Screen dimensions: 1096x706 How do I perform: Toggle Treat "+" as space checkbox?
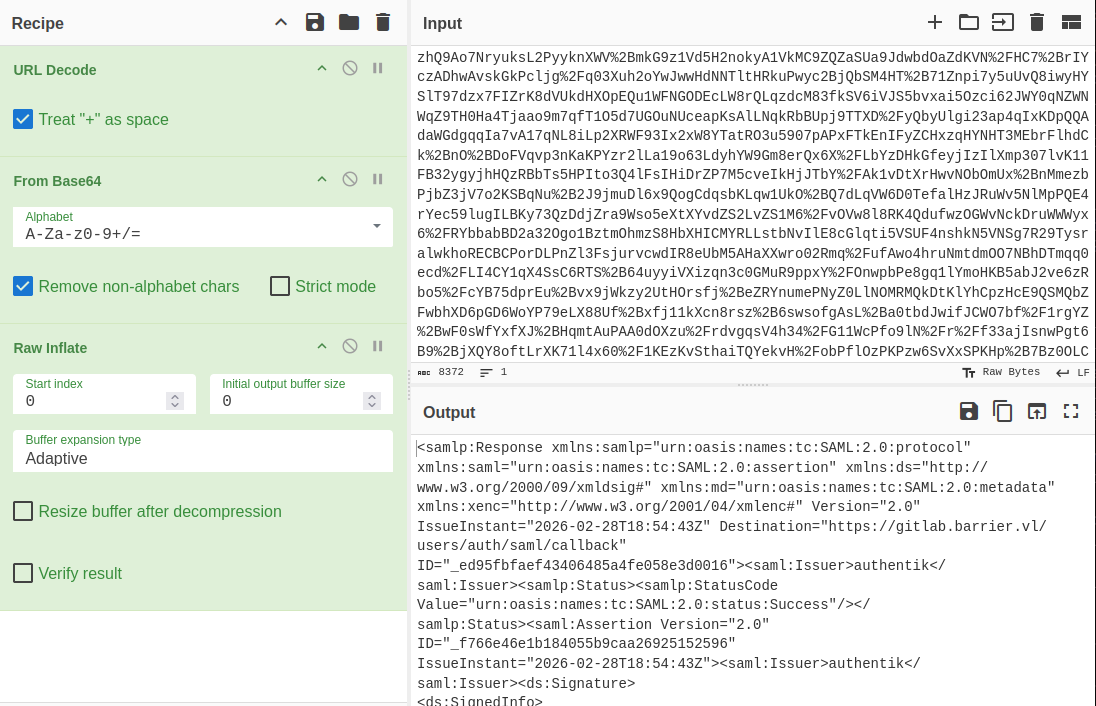point(23,120)
